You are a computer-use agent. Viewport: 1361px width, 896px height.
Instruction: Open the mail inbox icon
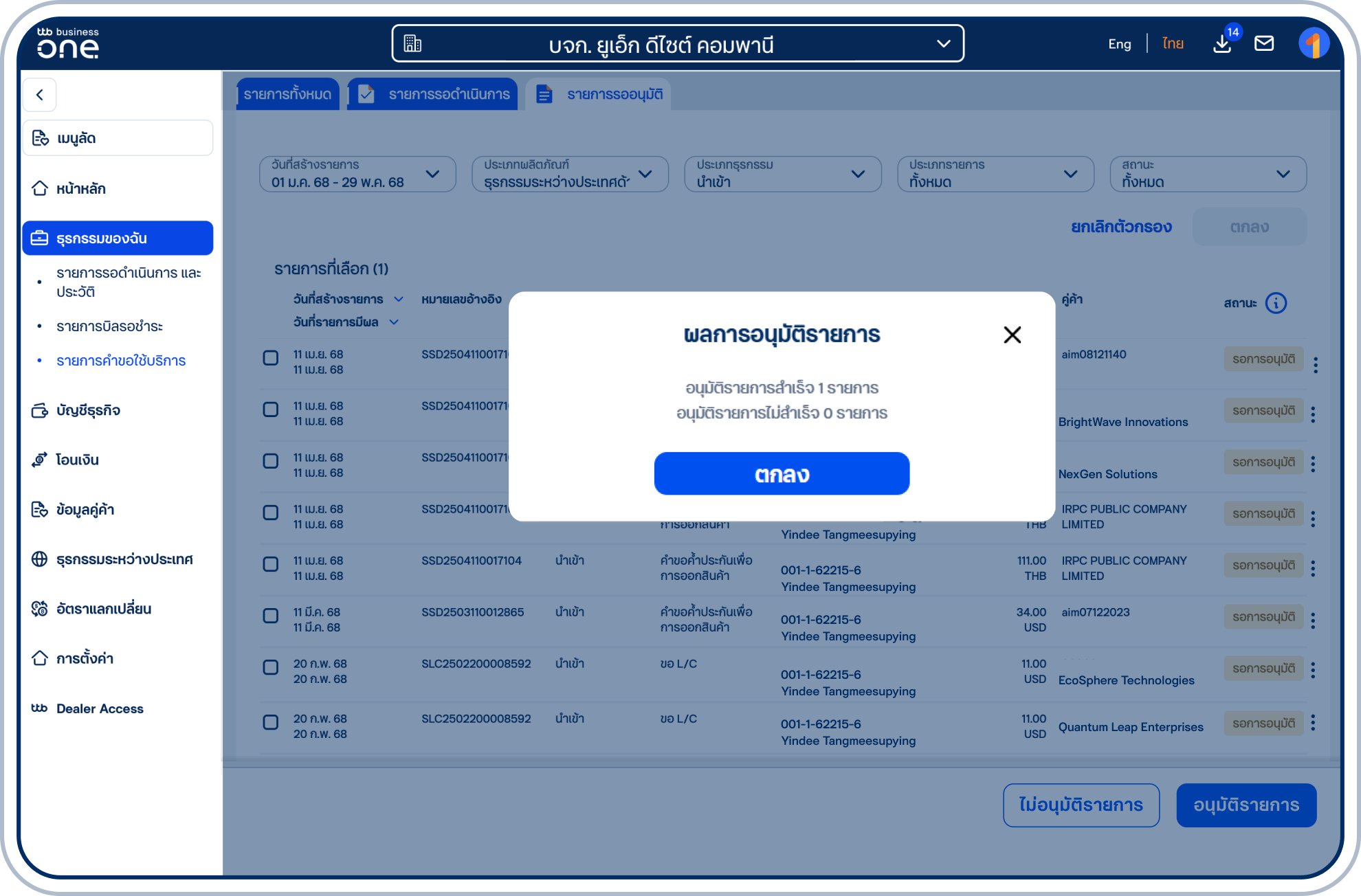pos(1264,44)
